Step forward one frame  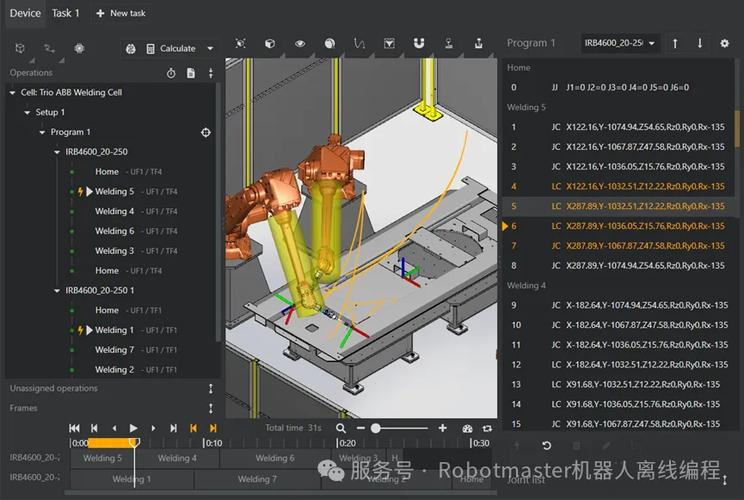click(153, 428)
